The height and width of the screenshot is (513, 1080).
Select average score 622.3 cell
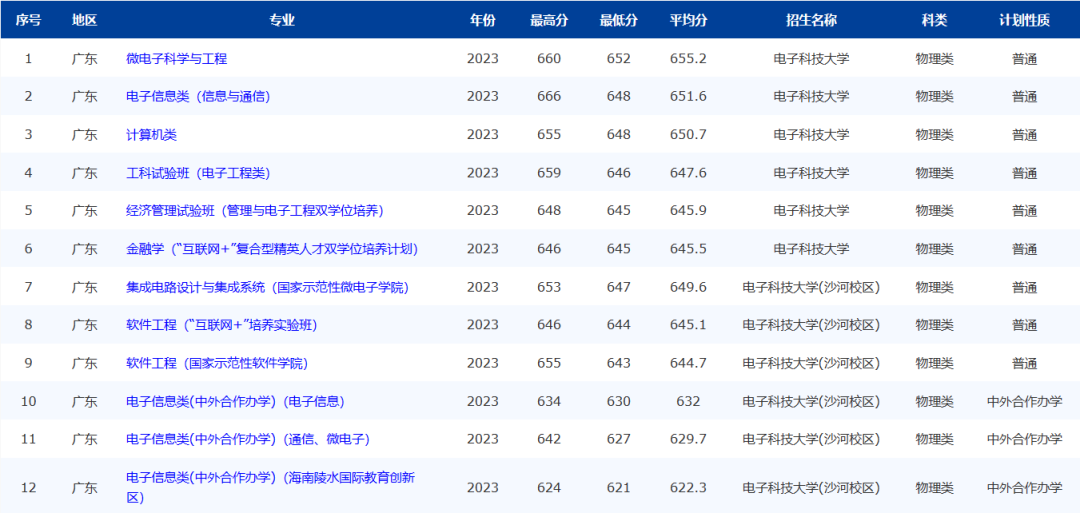click(688, 488)
